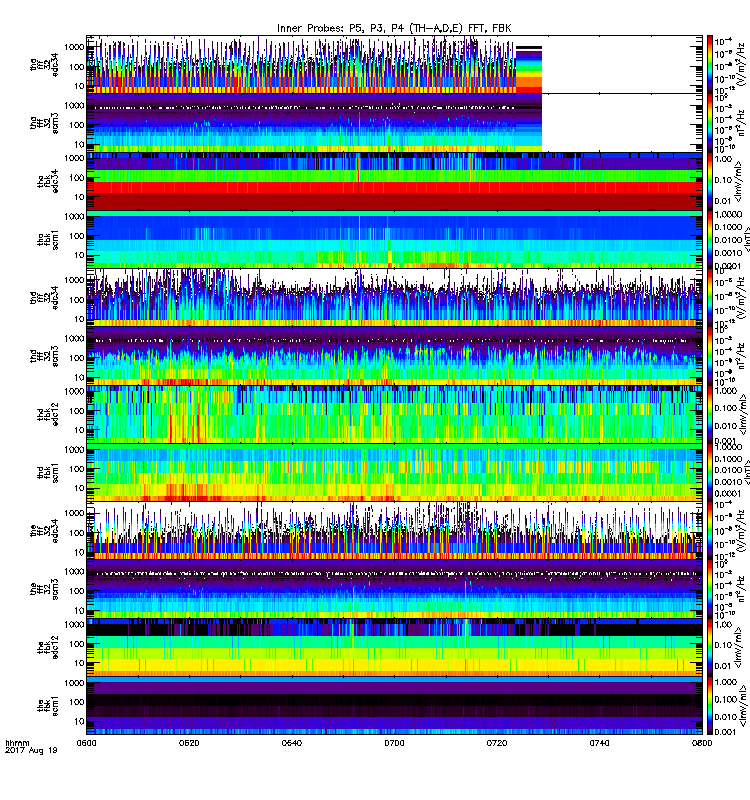
Task: Click the color bar beside the tha fbk edc34 panel
Action: point(710,181)
